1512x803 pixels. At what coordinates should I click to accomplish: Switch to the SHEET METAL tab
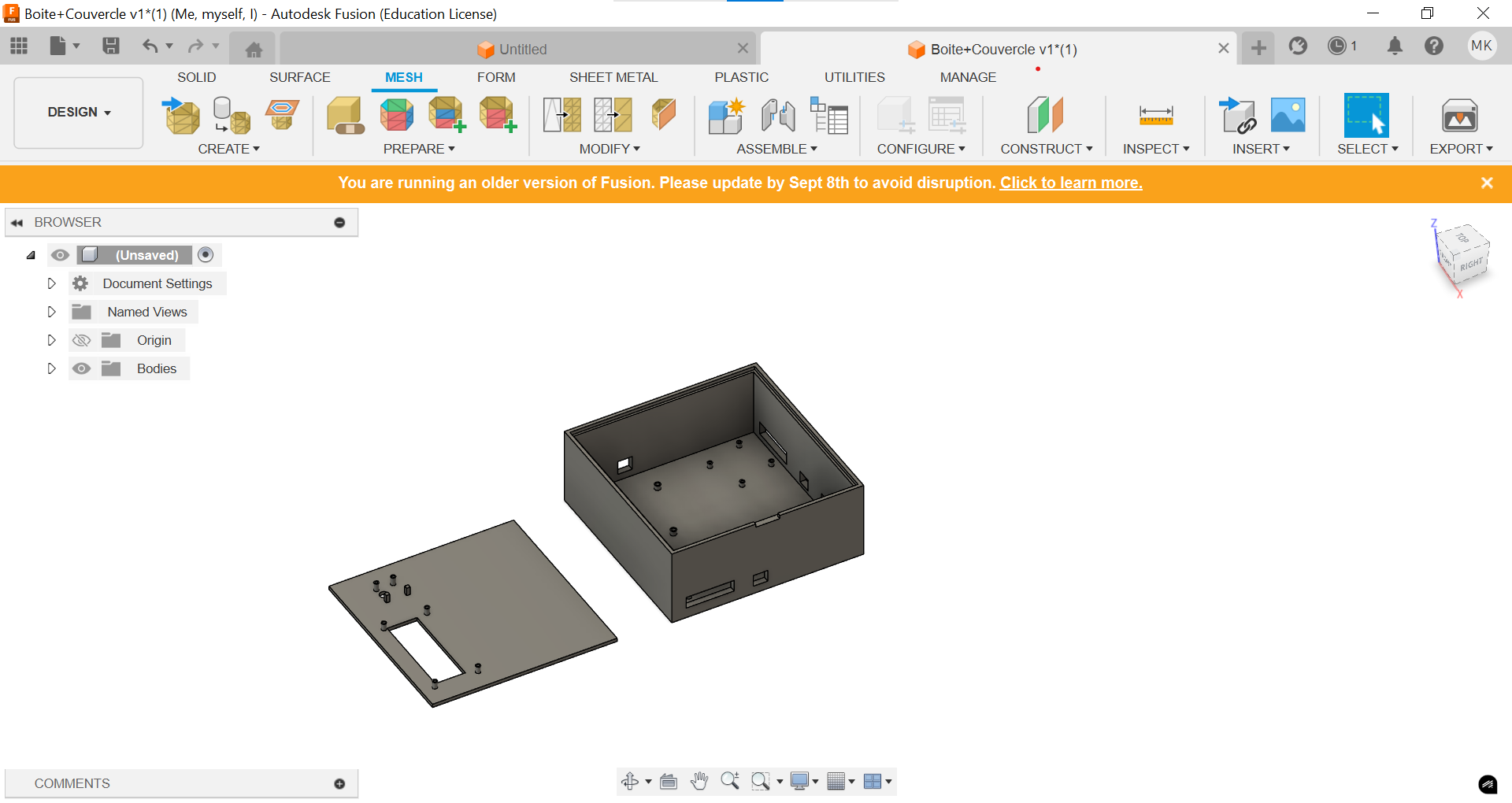pos(613,77)
